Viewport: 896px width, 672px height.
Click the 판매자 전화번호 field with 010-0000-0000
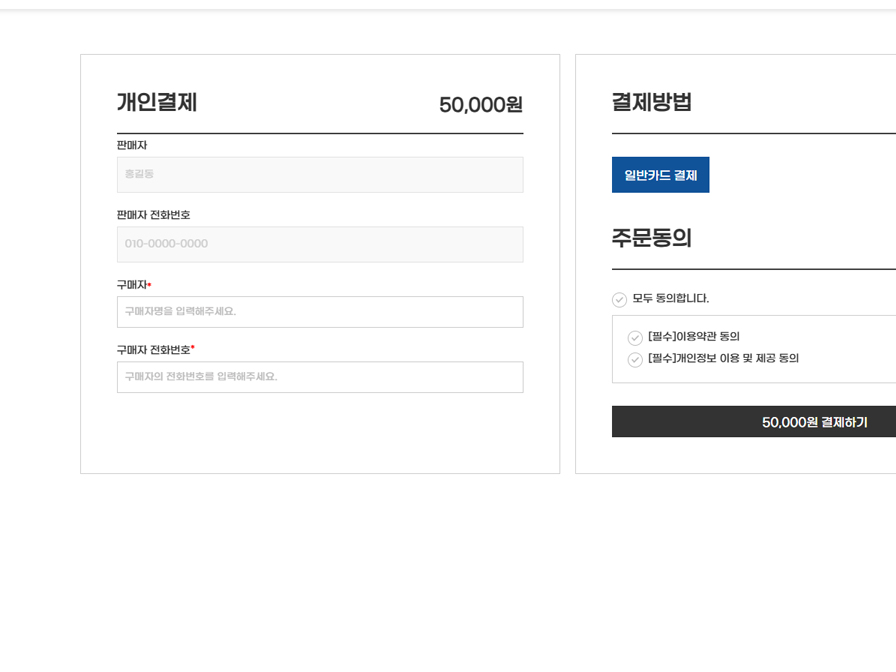coord(320,244)
